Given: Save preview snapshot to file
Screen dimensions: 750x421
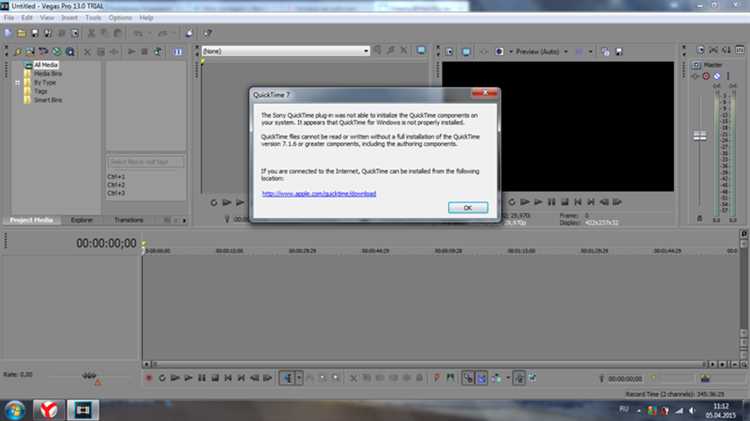Looking at the screenshot, I should pyautogui.click(x=619, y=52).
